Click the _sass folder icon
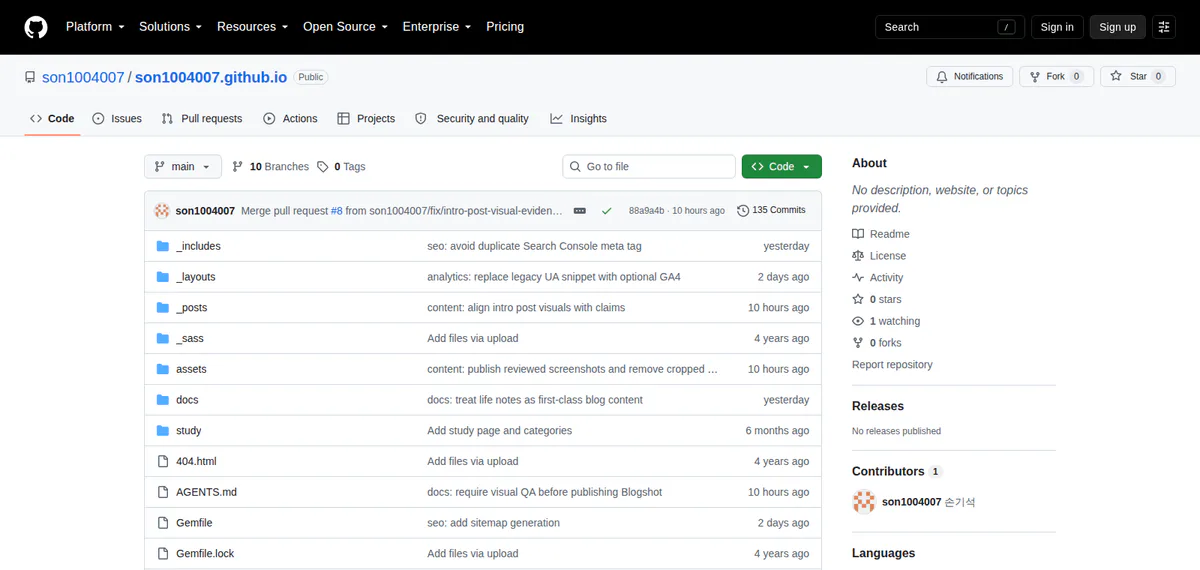Viewport: 1200px width, 570px height. [x=163, y=339]
